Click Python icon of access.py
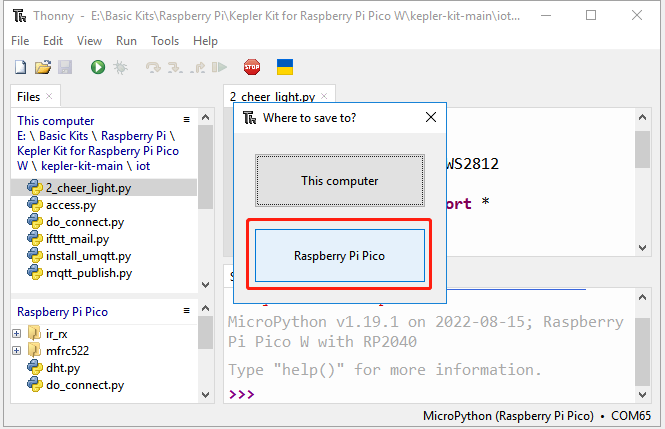The width and height of the screenshot is (665, 429). [x=35, y=205]
